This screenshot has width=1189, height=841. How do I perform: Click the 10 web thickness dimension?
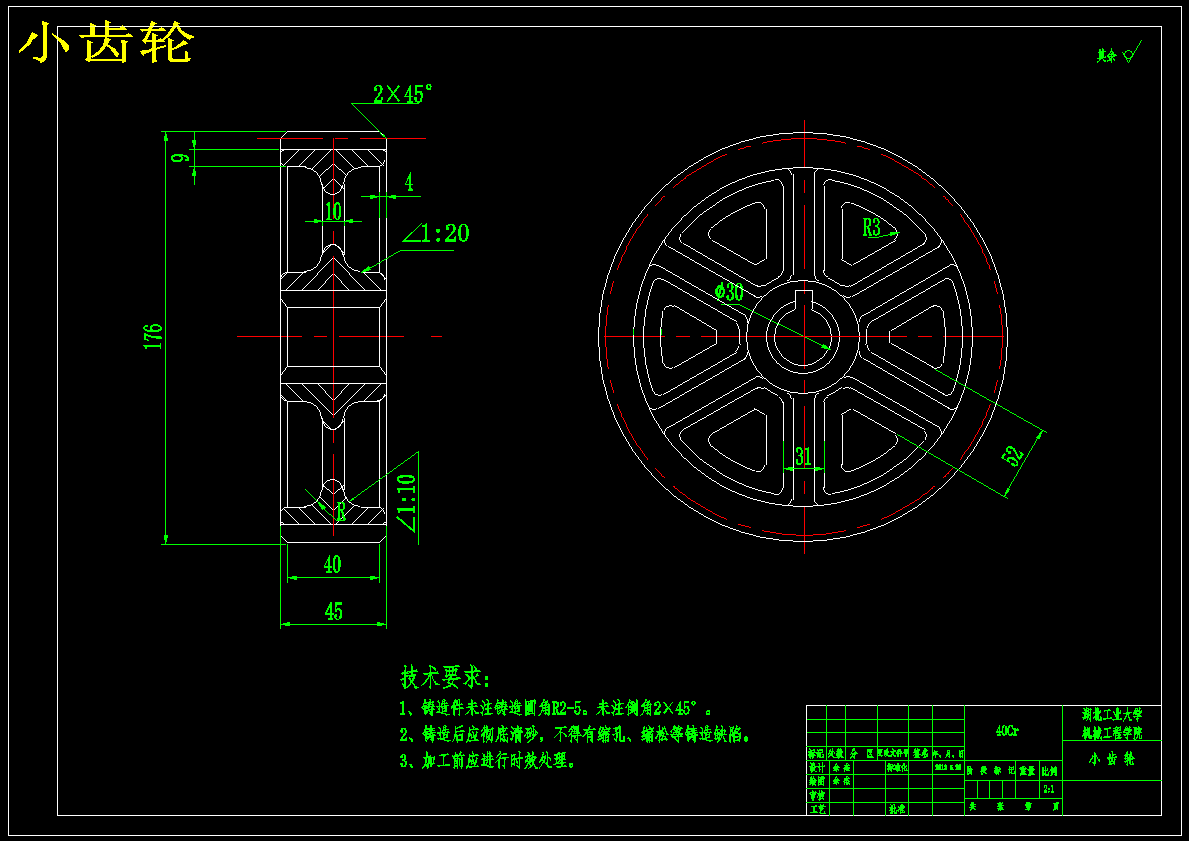334,211
